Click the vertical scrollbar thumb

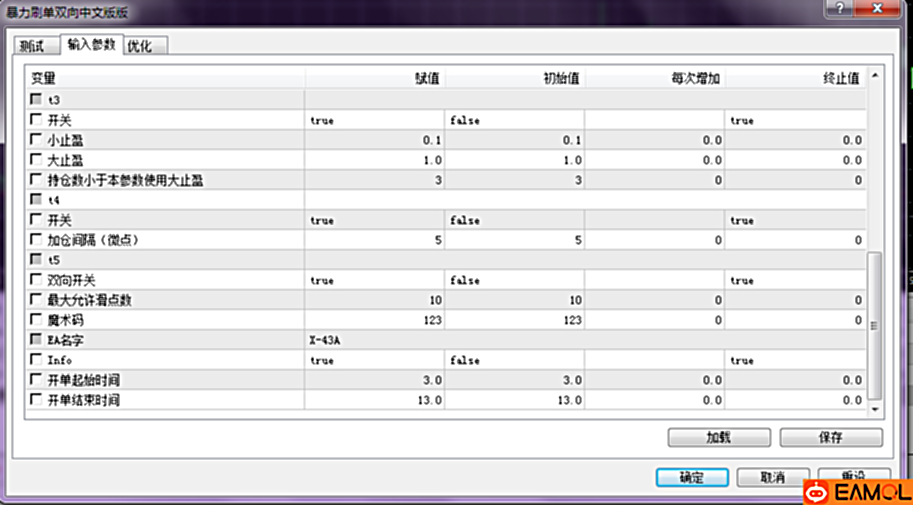[x=875, y=325]
